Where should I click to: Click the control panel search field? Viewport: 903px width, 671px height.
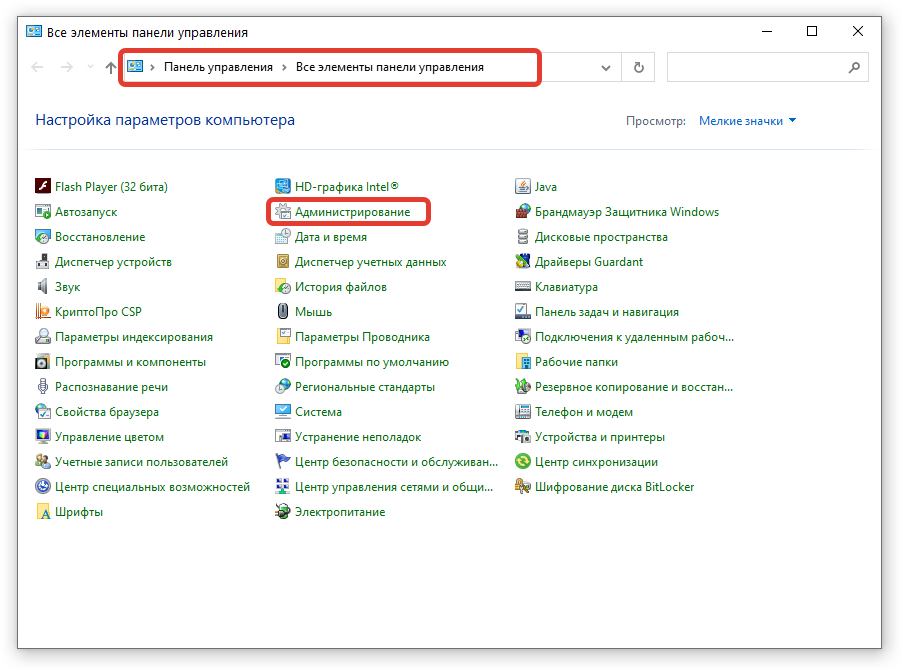pyautogui.click(x=756, y=68)
